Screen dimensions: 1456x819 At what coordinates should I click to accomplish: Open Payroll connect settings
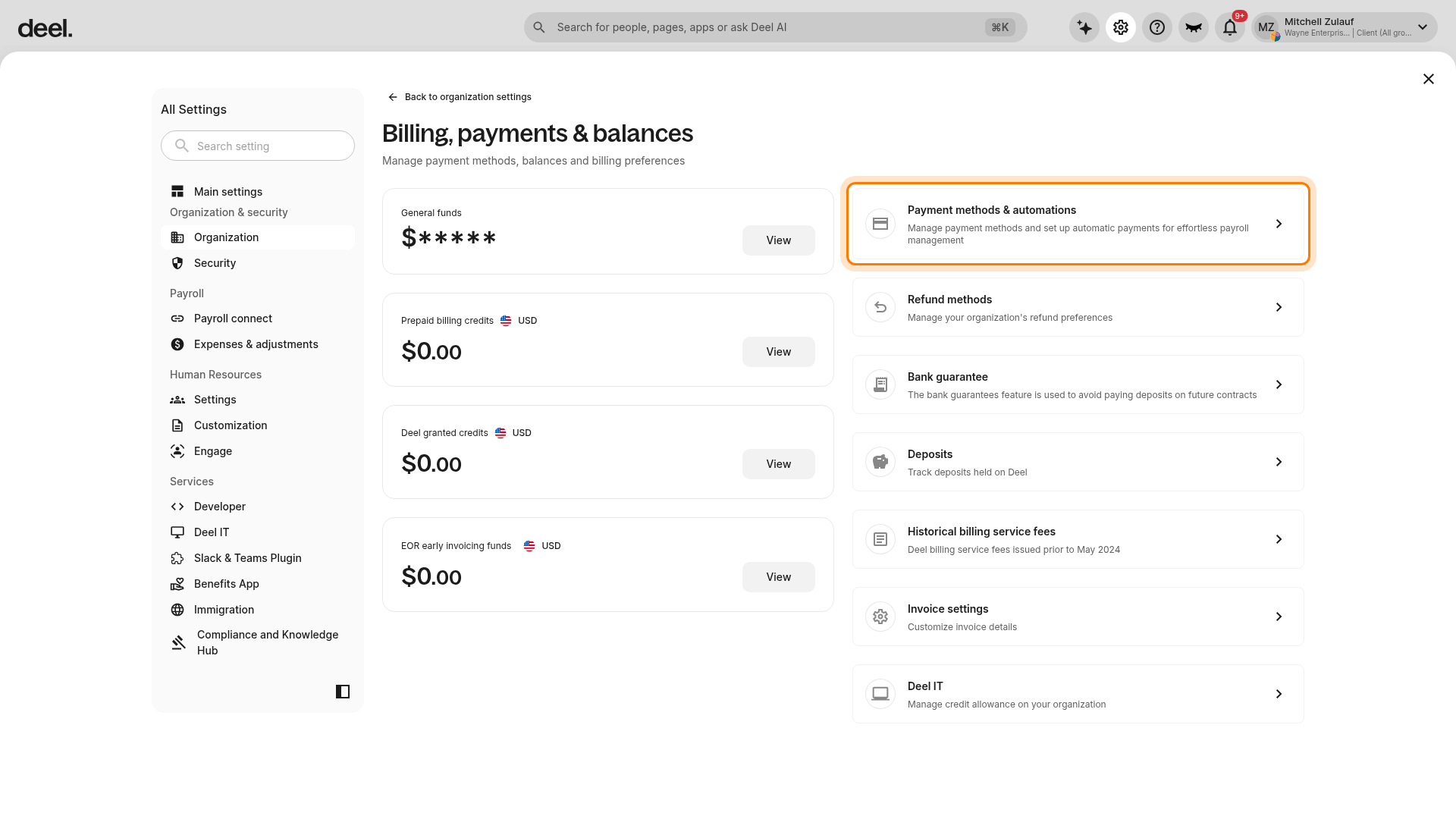click(x=258, y=318)
